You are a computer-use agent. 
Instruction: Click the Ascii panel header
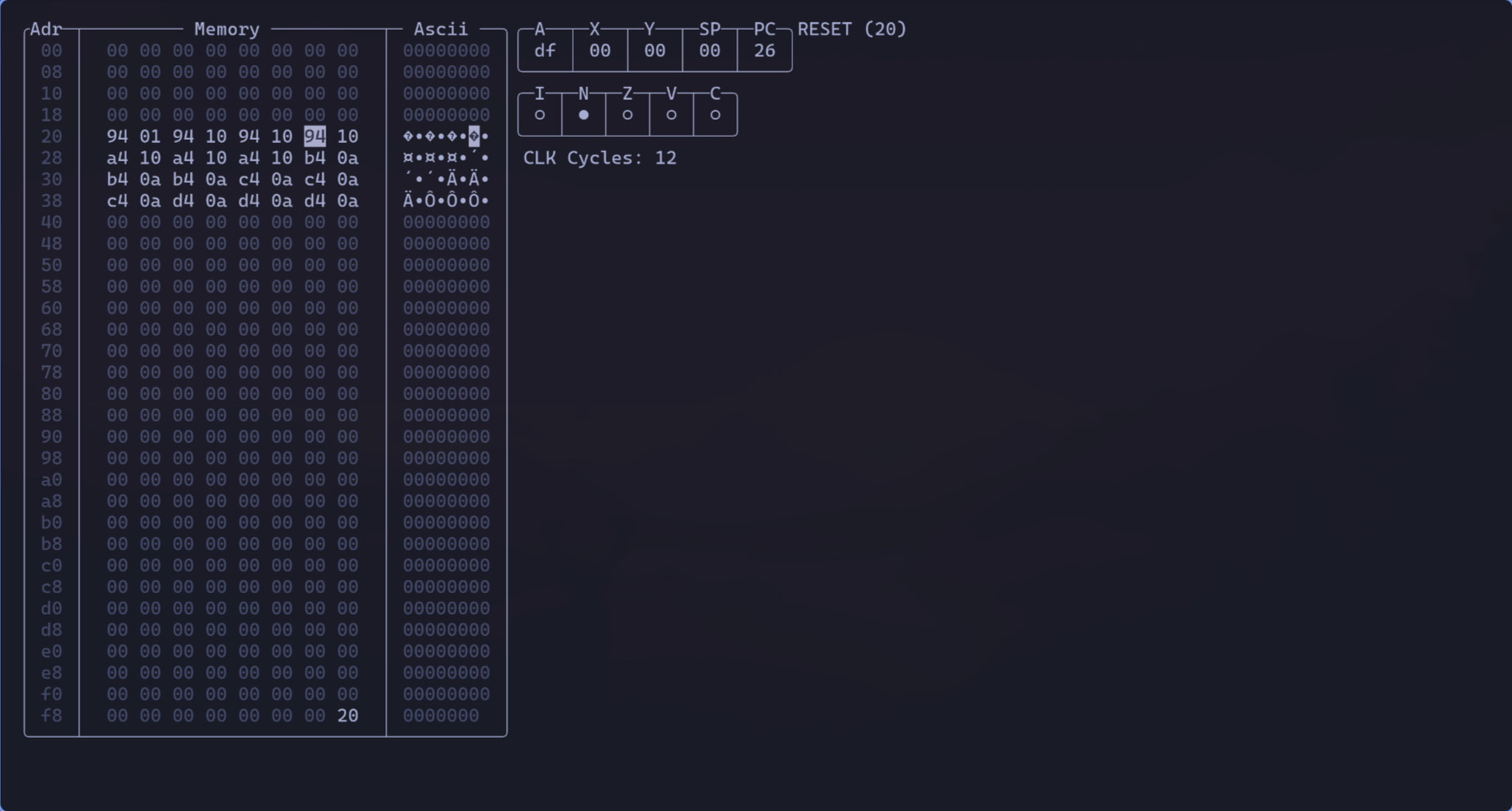tap(440, 30)
